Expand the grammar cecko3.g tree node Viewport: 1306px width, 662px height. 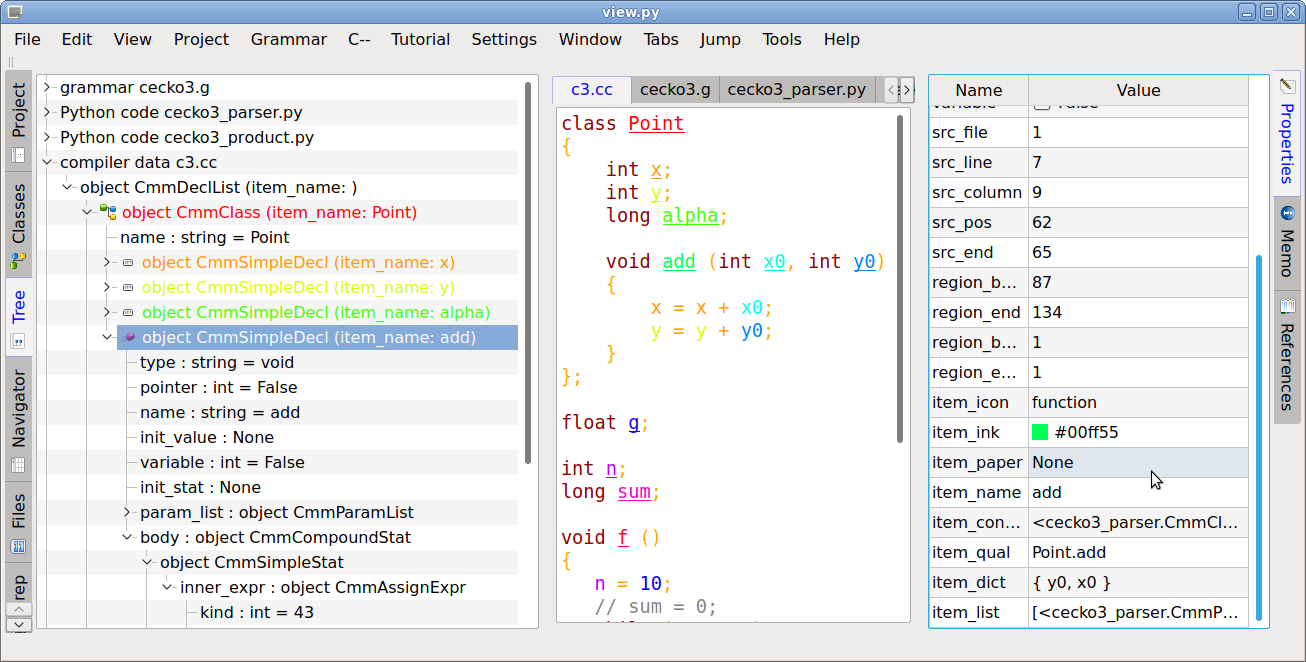pos(47,87)
